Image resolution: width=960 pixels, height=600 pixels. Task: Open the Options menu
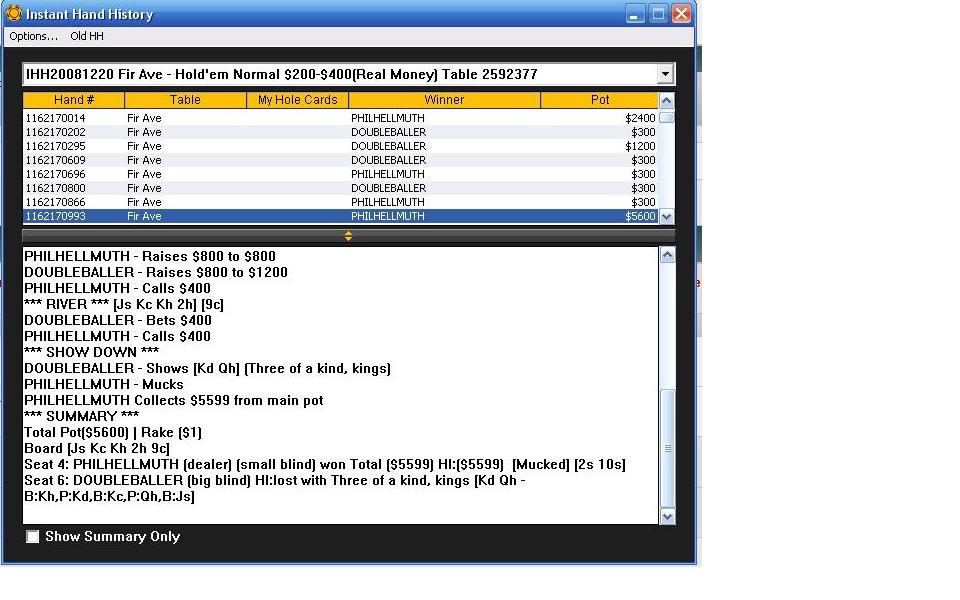click(34, 36)
